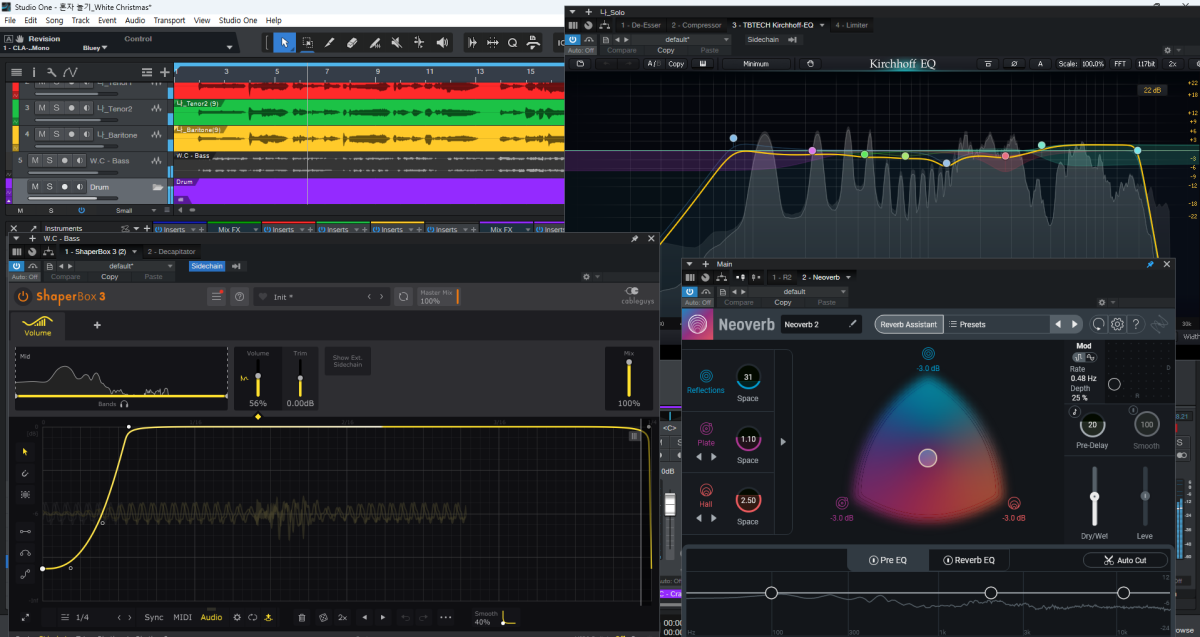Click the Neoverb preset name edit pencil
Viewport: 1200px width, 637px height.
pyautogui.click(x=853, y=324)
